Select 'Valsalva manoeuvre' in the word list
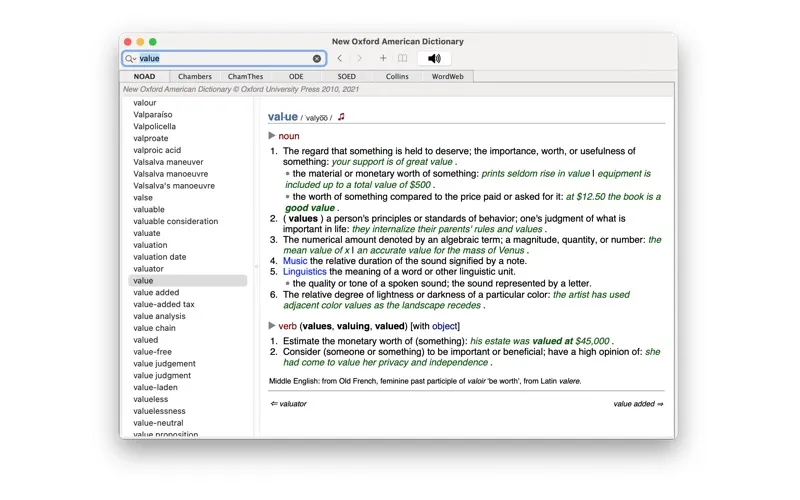Image resolution: width=800 pixels, height=500 pixels. click(x=170, y=173)
